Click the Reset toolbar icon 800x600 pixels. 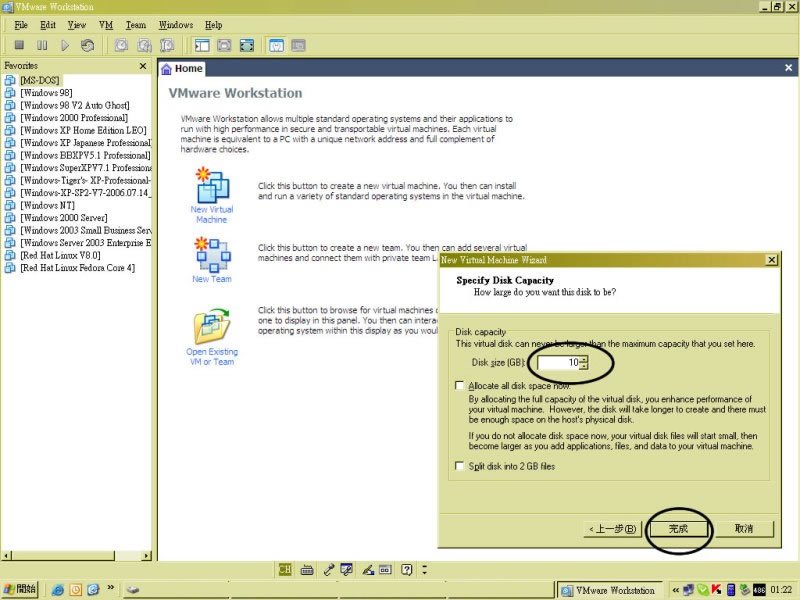[x=88, y=45]
